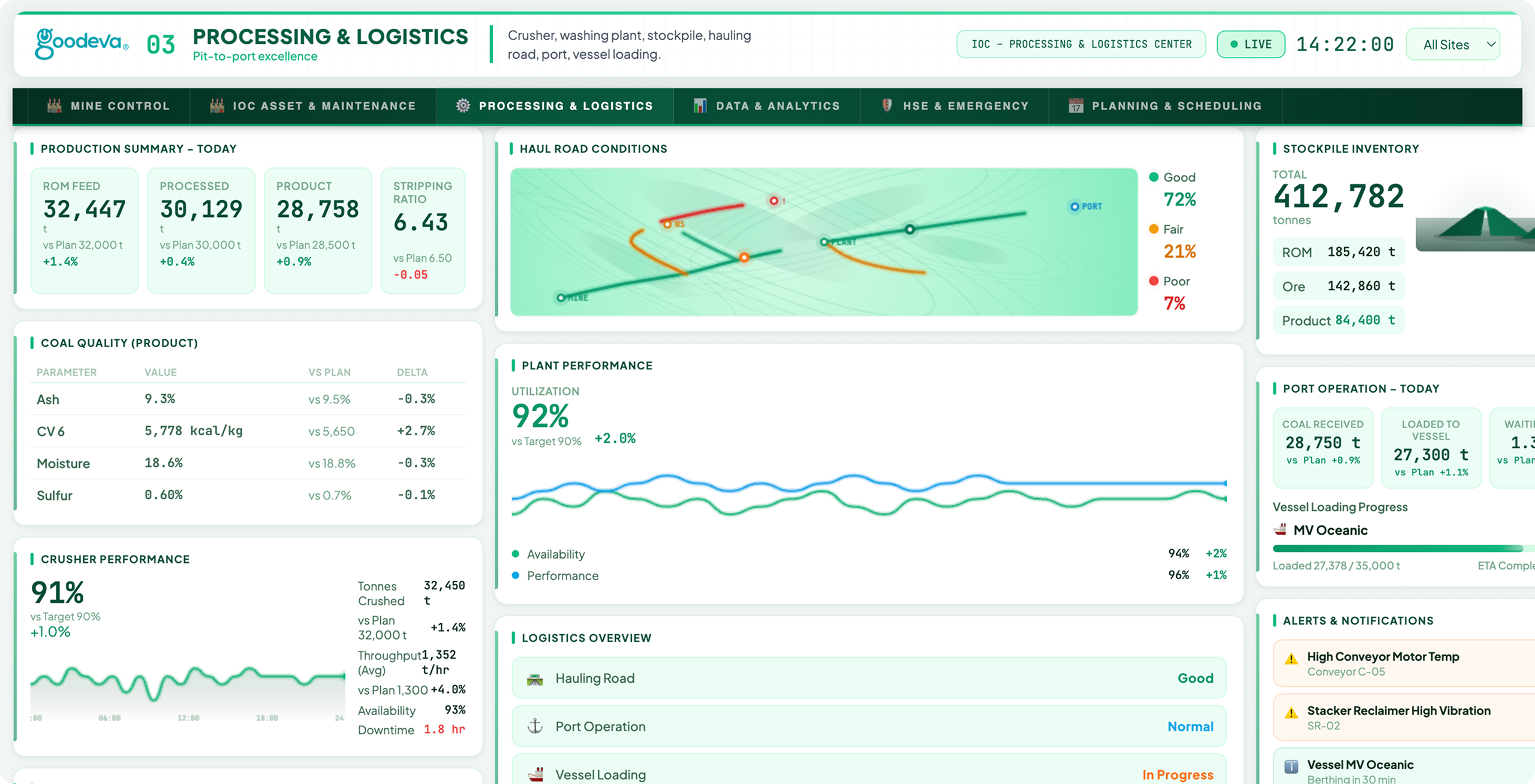
Task: Click the MV Oceanic loading progress bar
Action: (x=1404, y=548)
